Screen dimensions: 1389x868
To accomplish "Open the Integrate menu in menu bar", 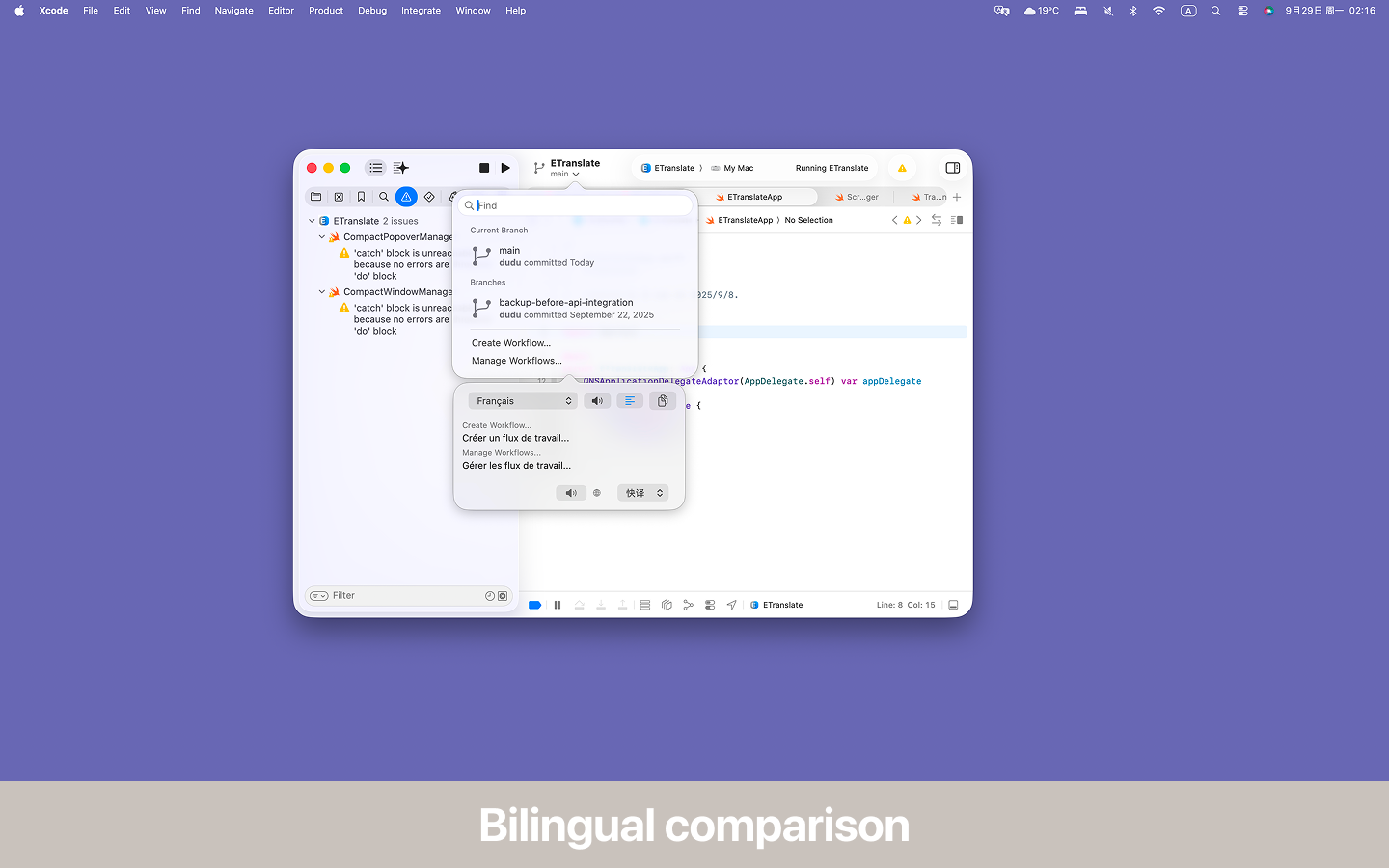I will [421, 11].
